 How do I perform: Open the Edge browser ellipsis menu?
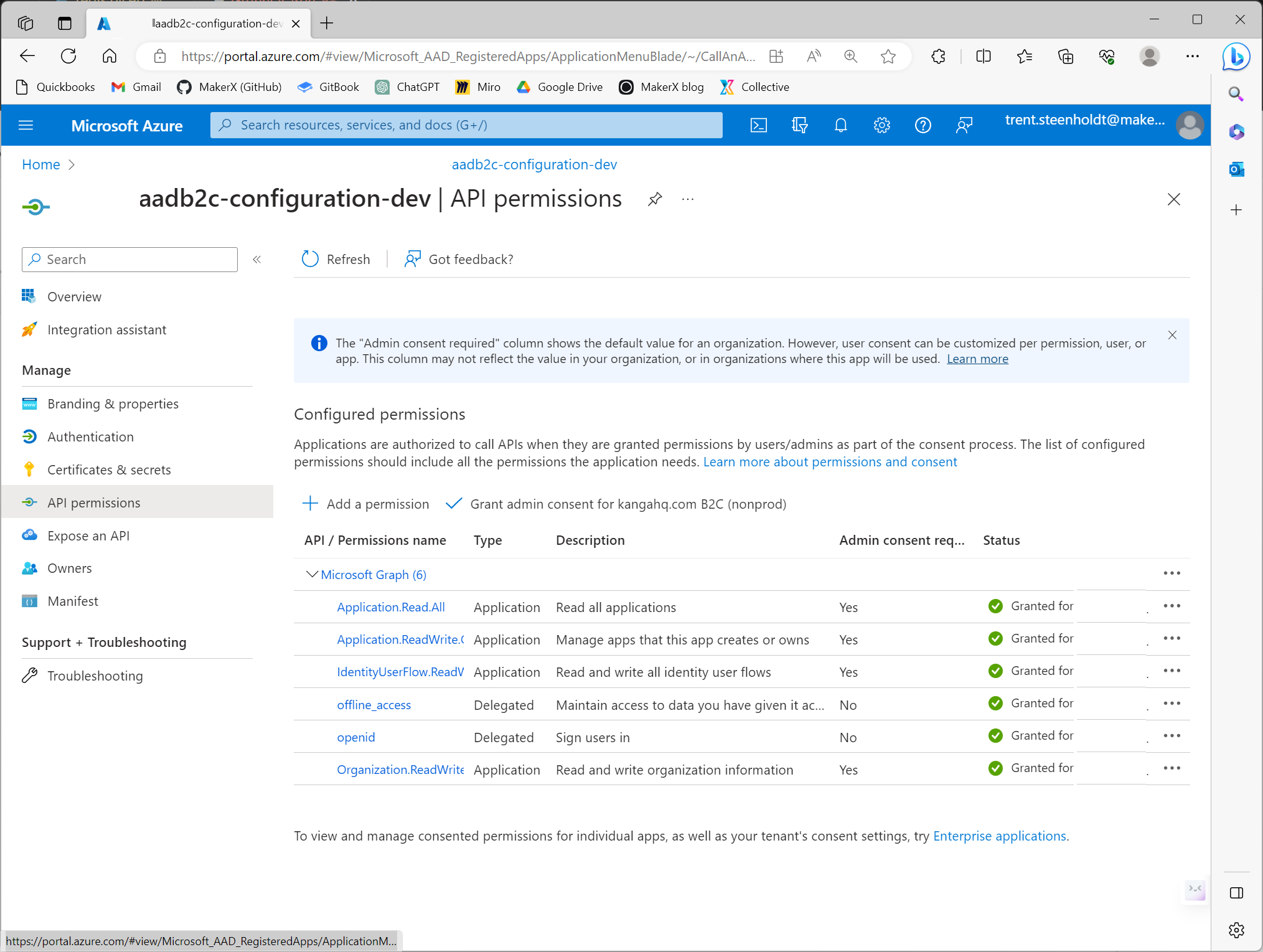[1193, 57]
